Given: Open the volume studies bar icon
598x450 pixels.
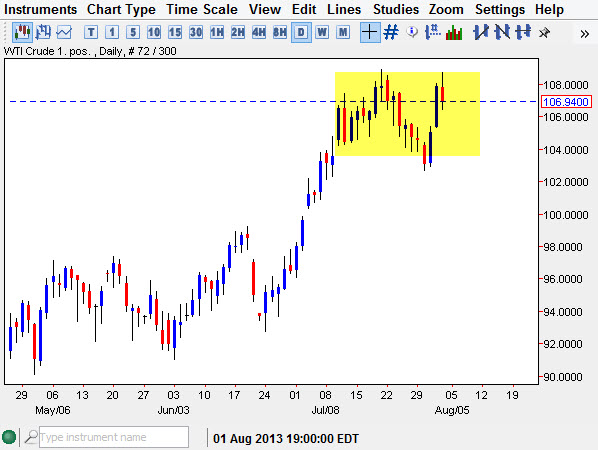Looking at the screenshot, I should (454, 33).
